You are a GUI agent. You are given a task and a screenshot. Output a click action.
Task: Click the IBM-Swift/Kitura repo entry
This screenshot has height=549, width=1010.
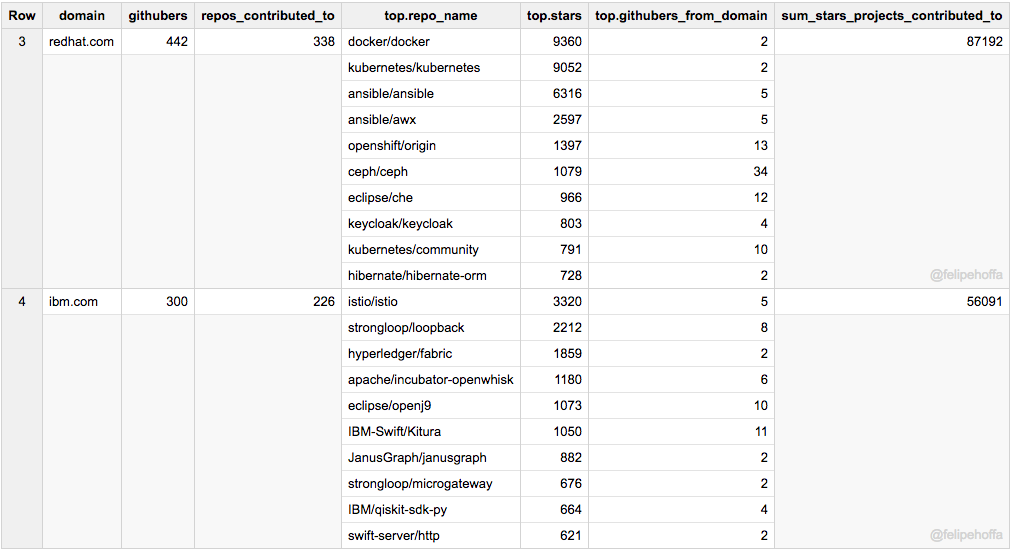pyautogui.click(x=394, y=432)
